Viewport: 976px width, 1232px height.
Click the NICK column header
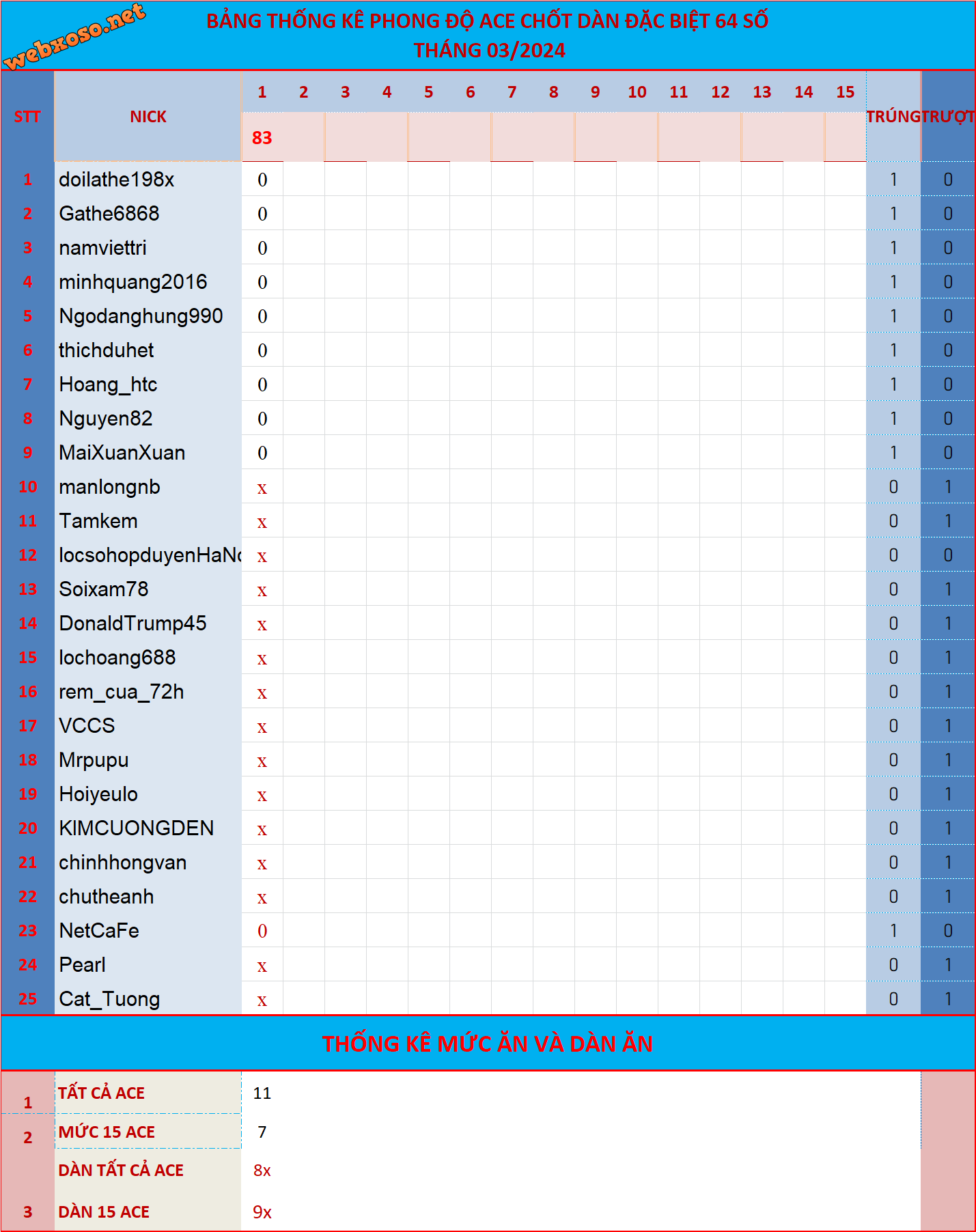pyautogui.click(x=148, y=117)
